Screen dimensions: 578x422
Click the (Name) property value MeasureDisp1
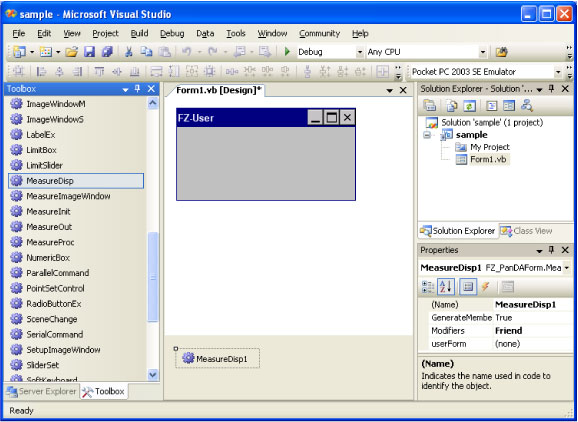(533, 305)
